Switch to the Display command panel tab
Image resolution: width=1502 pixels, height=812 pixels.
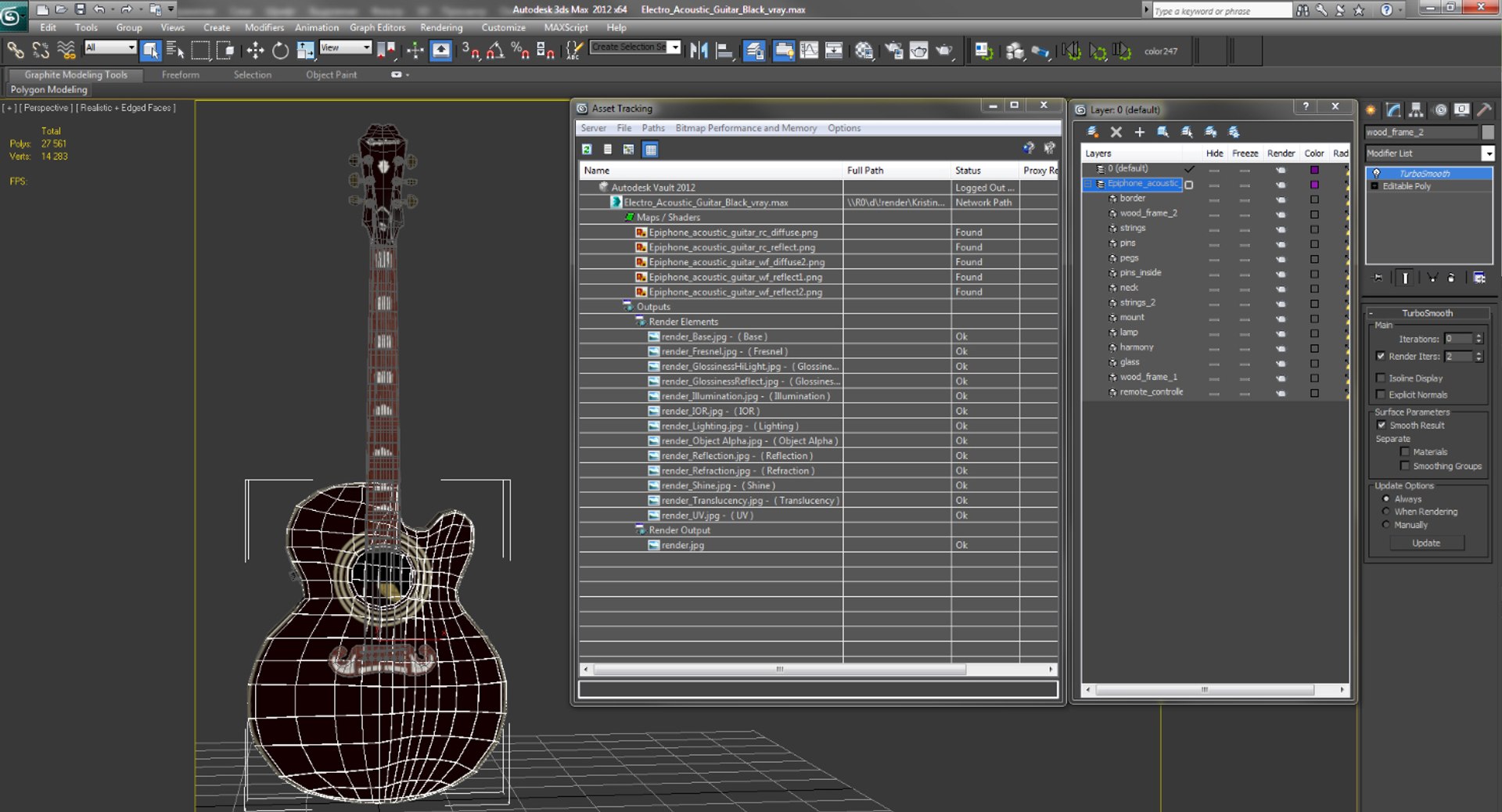[x=1461, y=110]
